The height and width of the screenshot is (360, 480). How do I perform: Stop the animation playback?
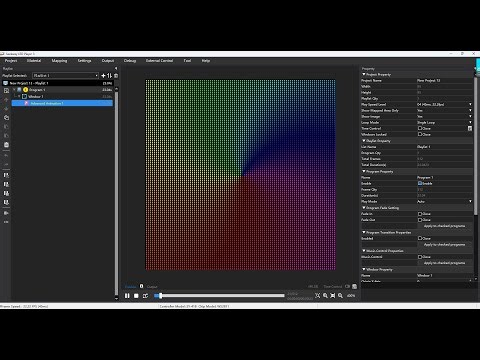136,296
